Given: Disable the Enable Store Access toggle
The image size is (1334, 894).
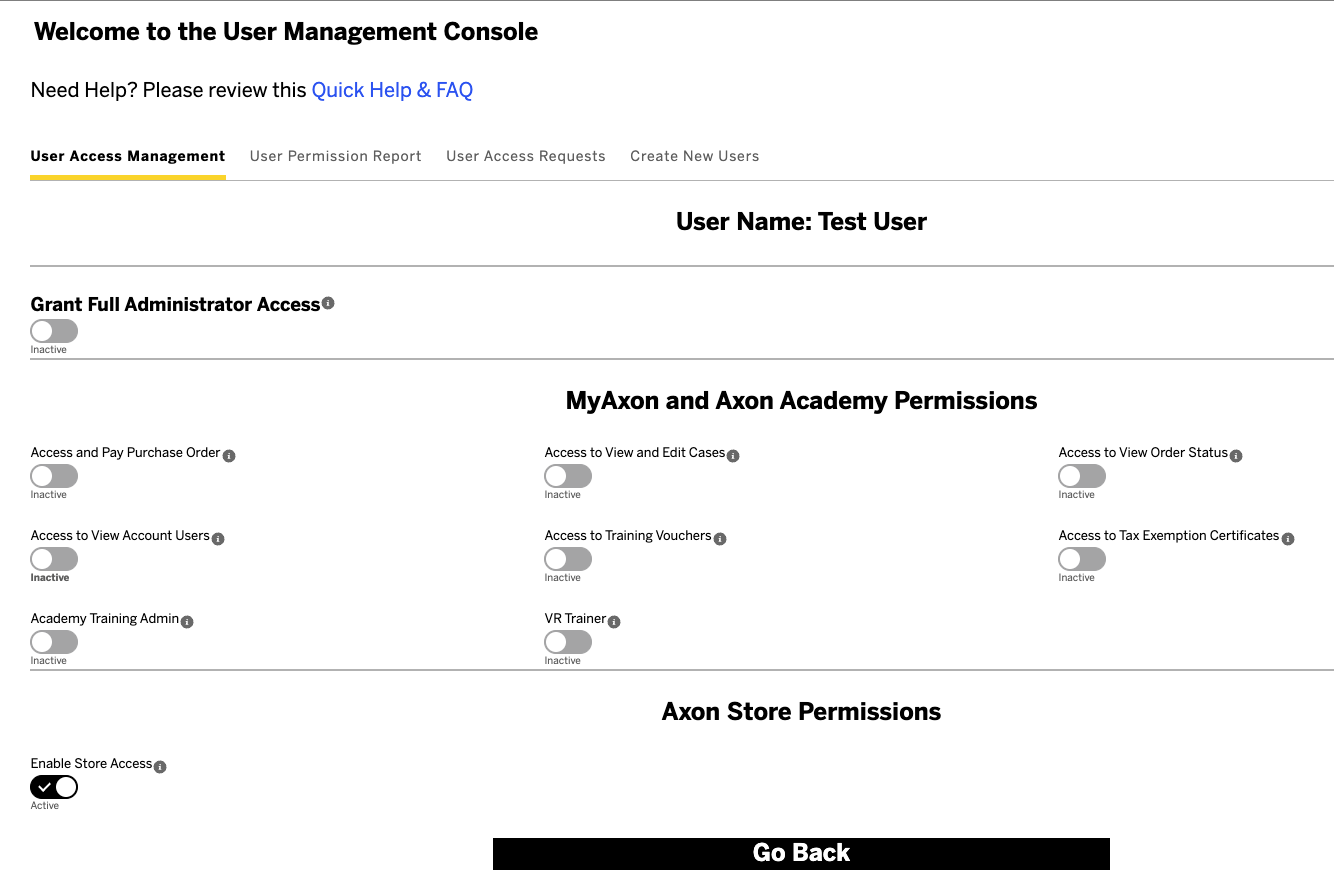Looking at the screenshot, I should click(x=53, y=787).
